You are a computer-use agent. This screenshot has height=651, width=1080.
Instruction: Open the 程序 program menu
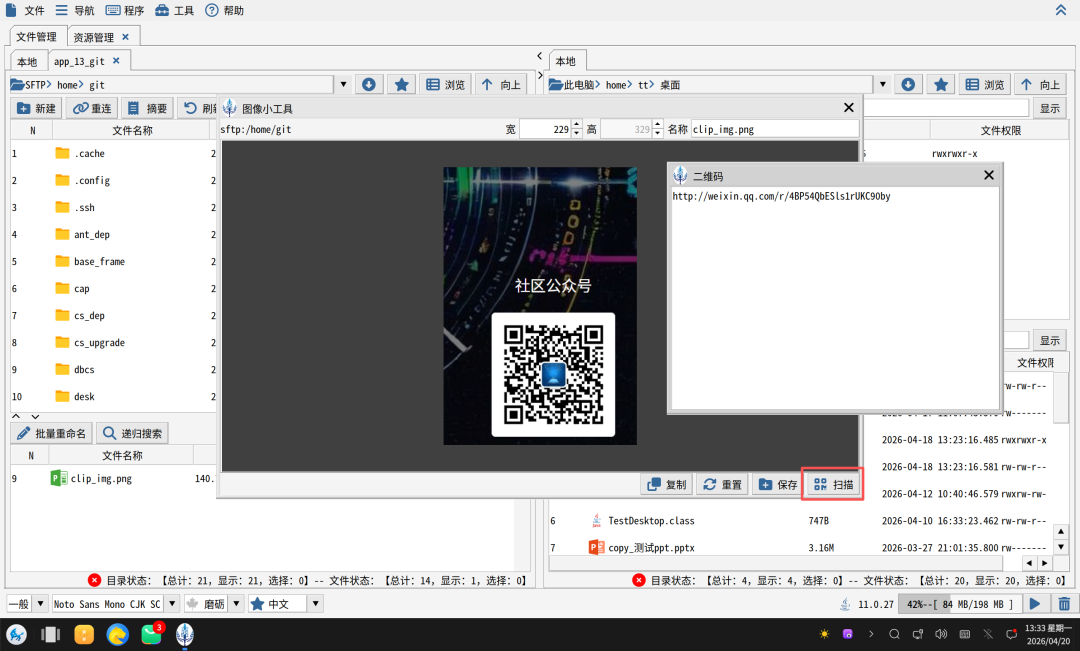click(x=125, y=10)
